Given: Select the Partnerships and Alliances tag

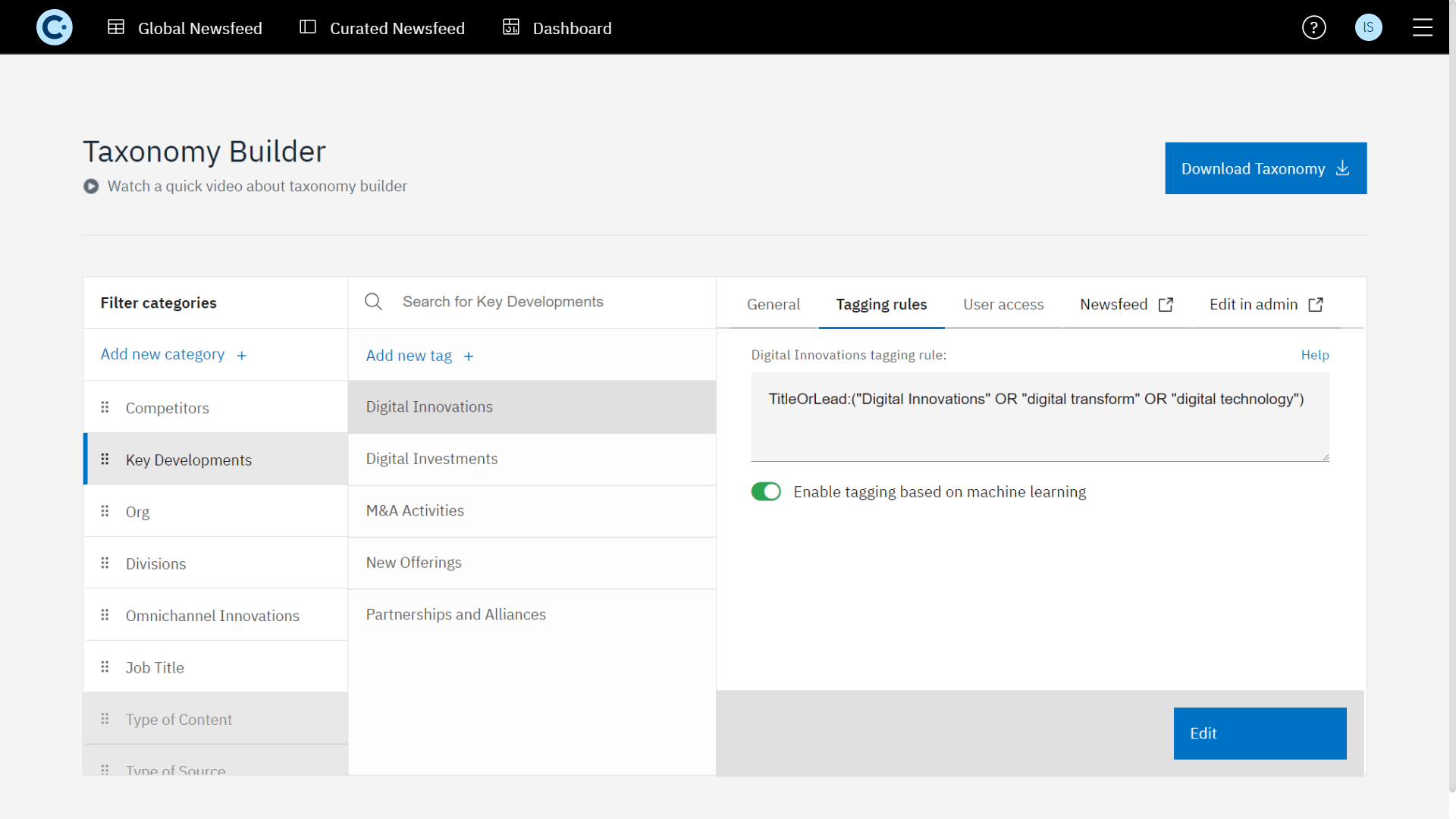Looking at the screenshot, I should coord(532,615).
